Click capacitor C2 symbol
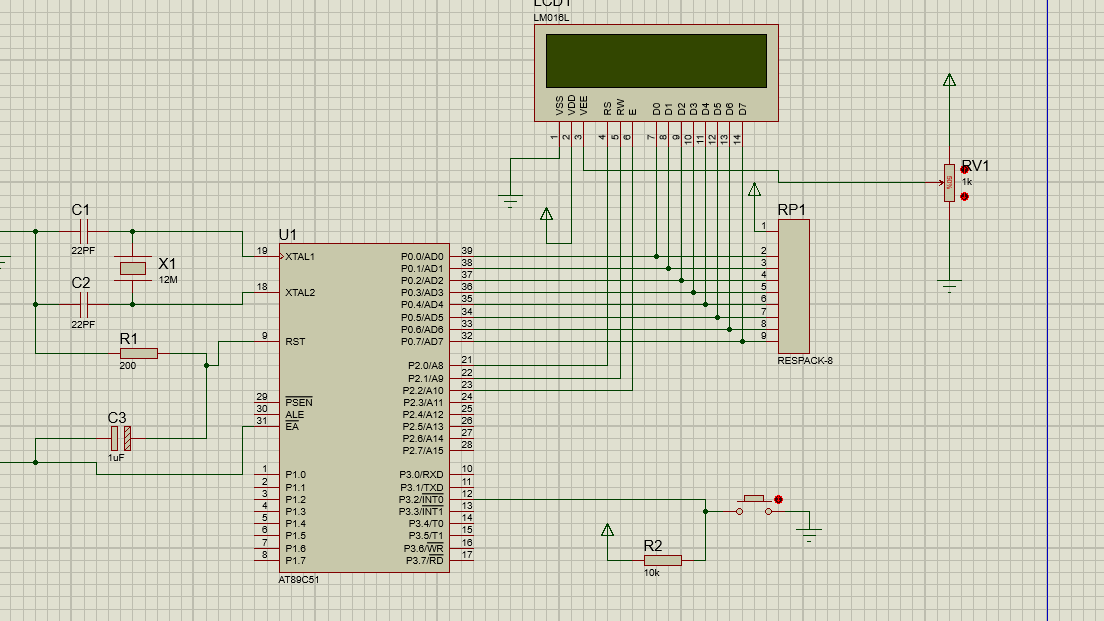This screenshot has height=621, width=1104. coord(84,304)
